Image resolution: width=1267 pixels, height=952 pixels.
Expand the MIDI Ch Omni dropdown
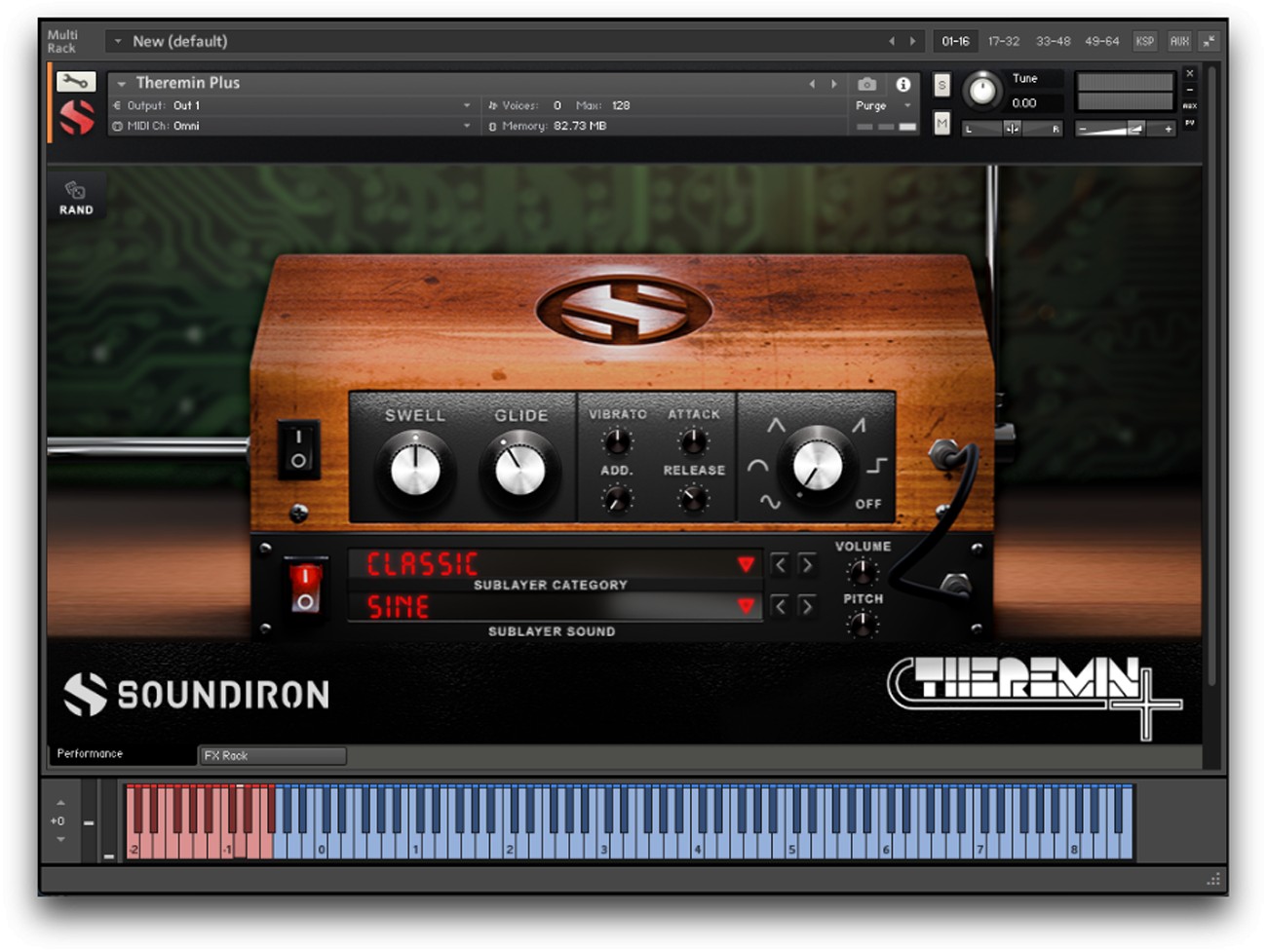click(x=292, y=126)
